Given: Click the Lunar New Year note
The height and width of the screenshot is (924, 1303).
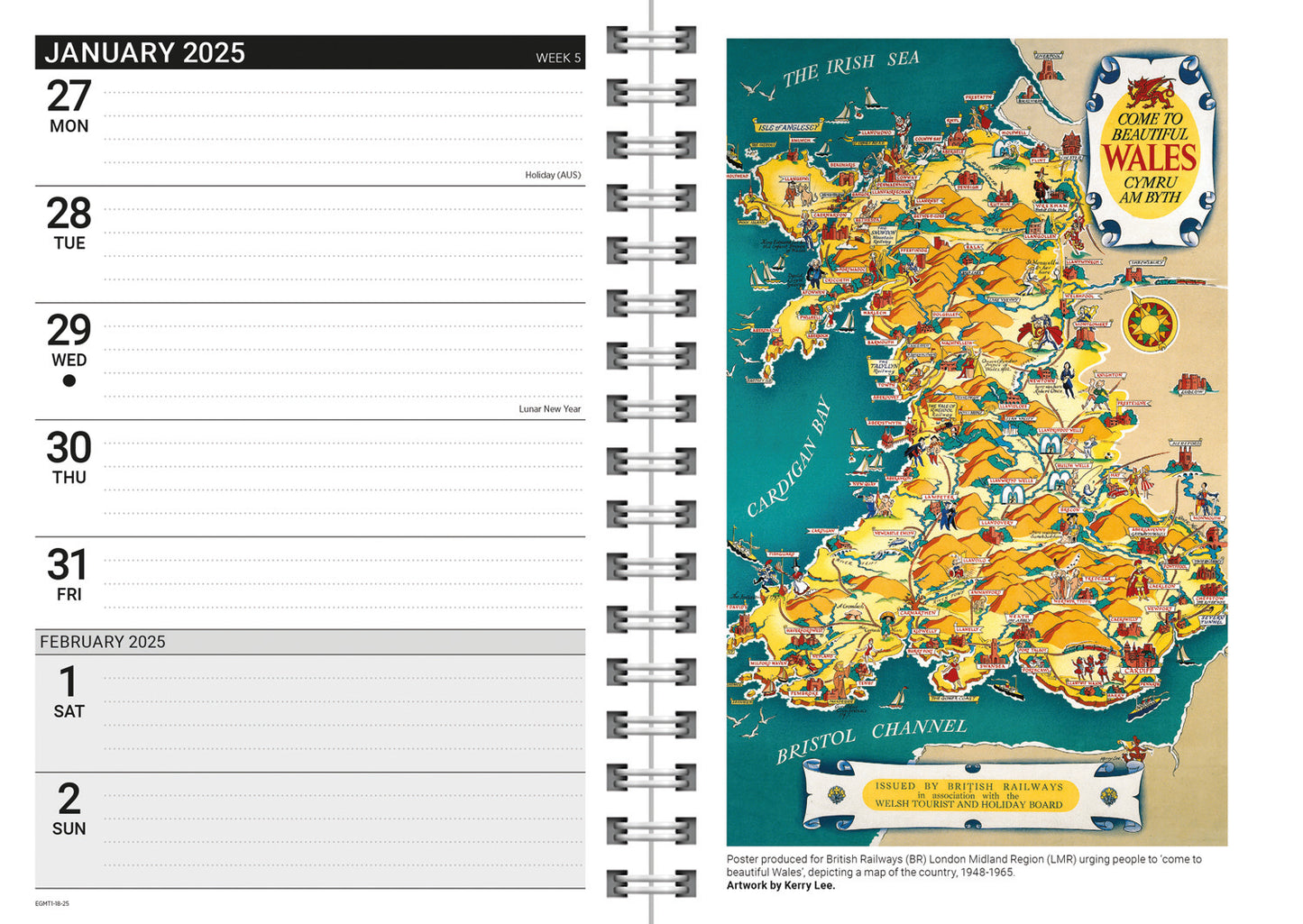Looking at the screenshot, I should (x=549, y=409).
